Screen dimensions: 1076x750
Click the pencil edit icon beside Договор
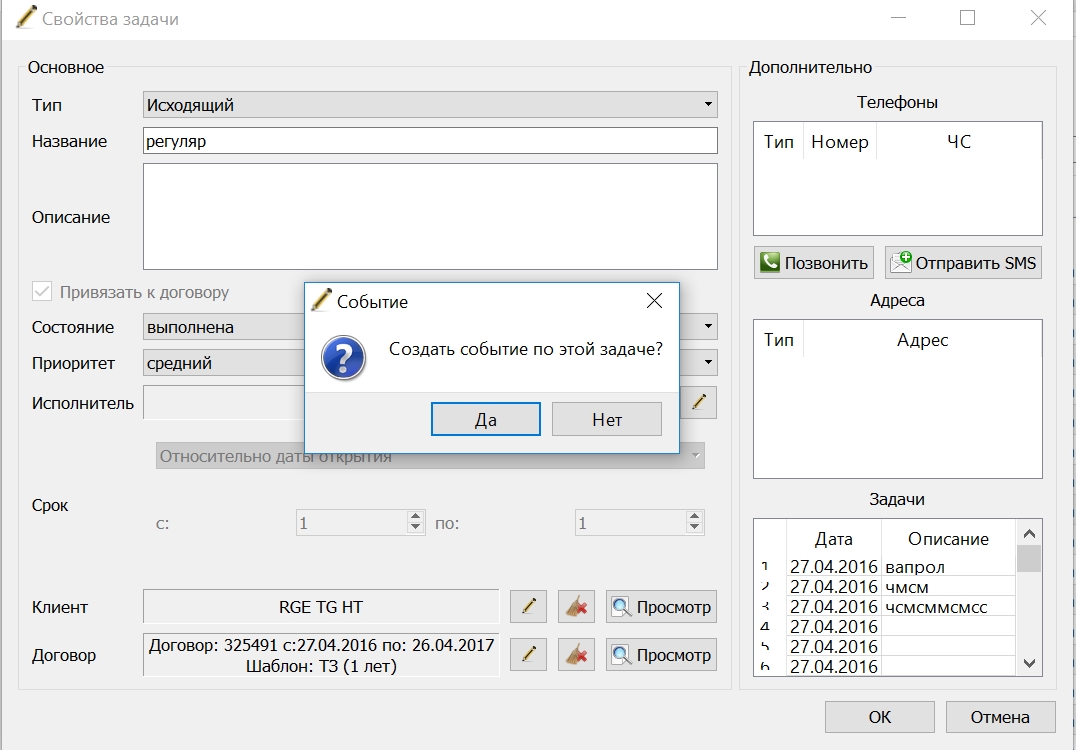528,655
